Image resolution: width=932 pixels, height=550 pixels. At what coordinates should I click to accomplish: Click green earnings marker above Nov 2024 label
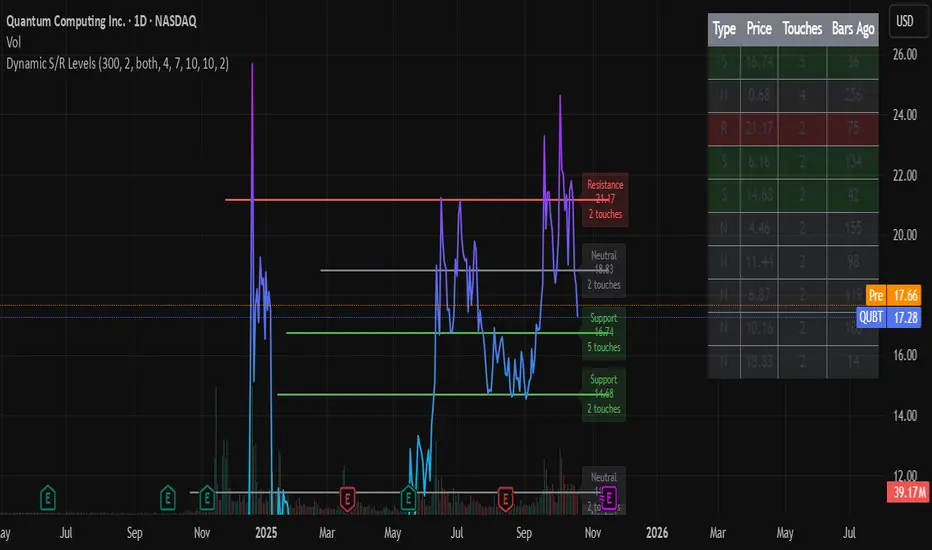207,496
